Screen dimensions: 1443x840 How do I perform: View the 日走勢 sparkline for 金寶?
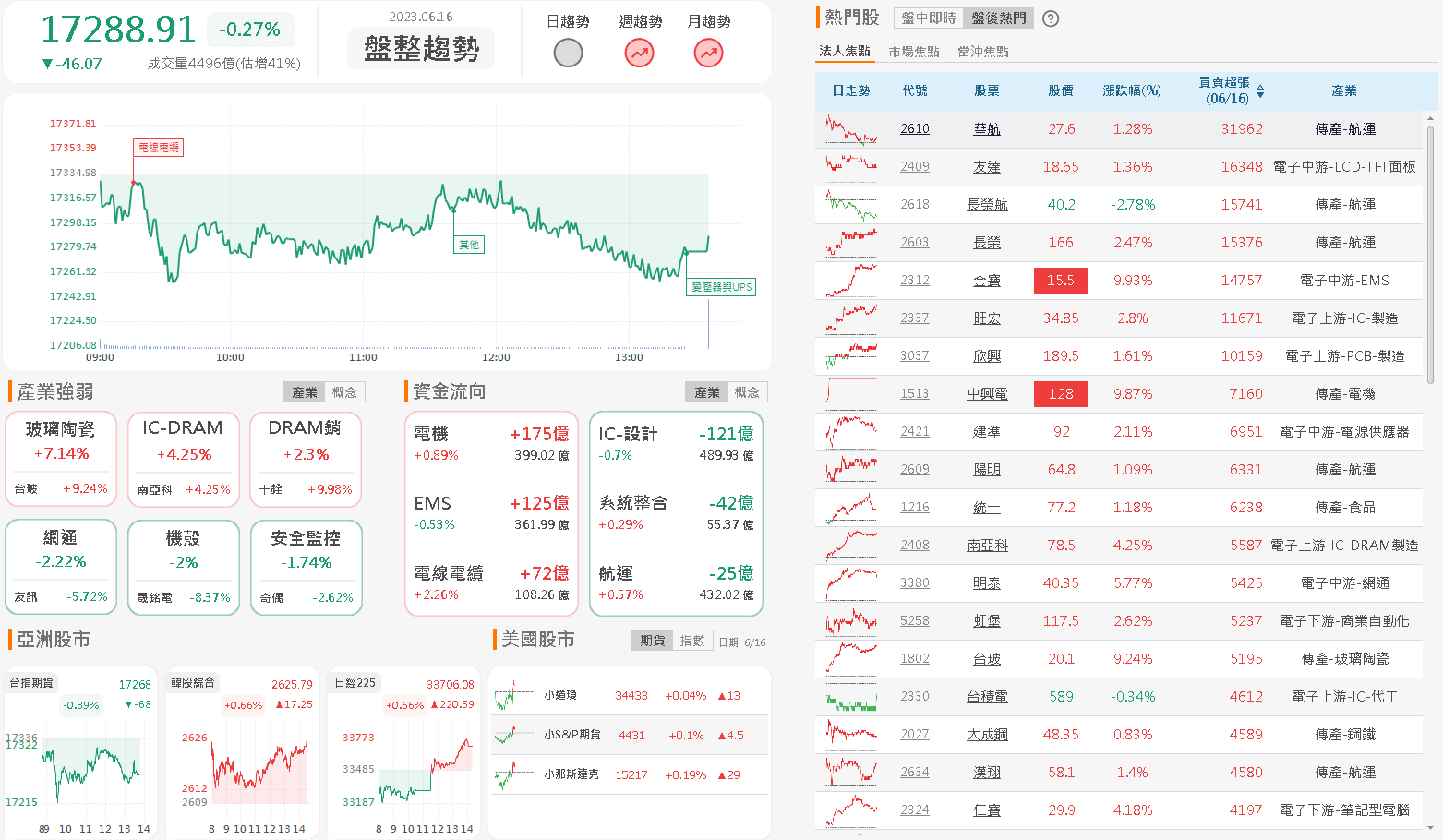point(851,281)
